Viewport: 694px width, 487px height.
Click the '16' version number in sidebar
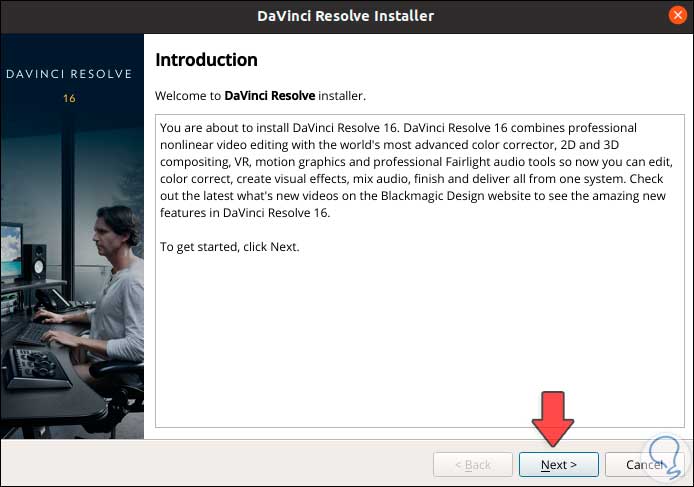[x=69, y=98]
